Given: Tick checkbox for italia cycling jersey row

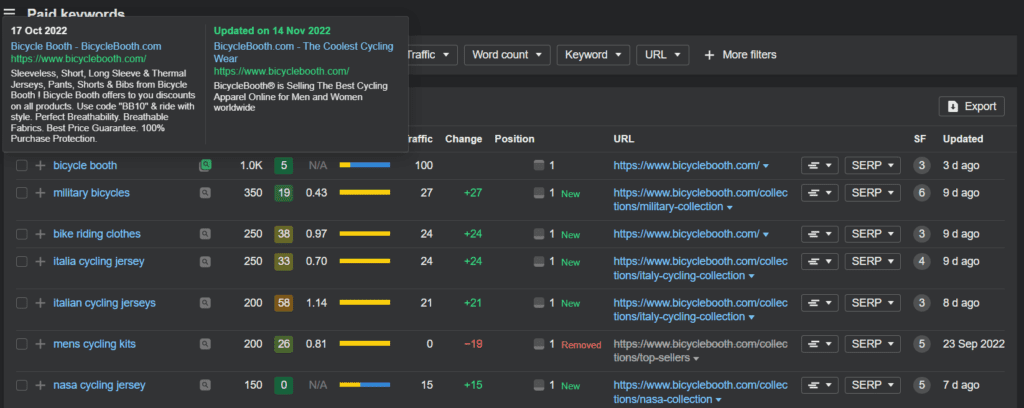Looking at the screenshot, I should [x=22, y=262].
